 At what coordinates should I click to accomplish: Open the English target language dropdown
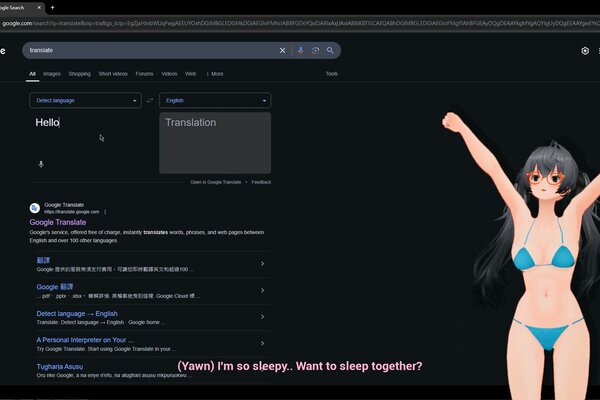point(215,101)
